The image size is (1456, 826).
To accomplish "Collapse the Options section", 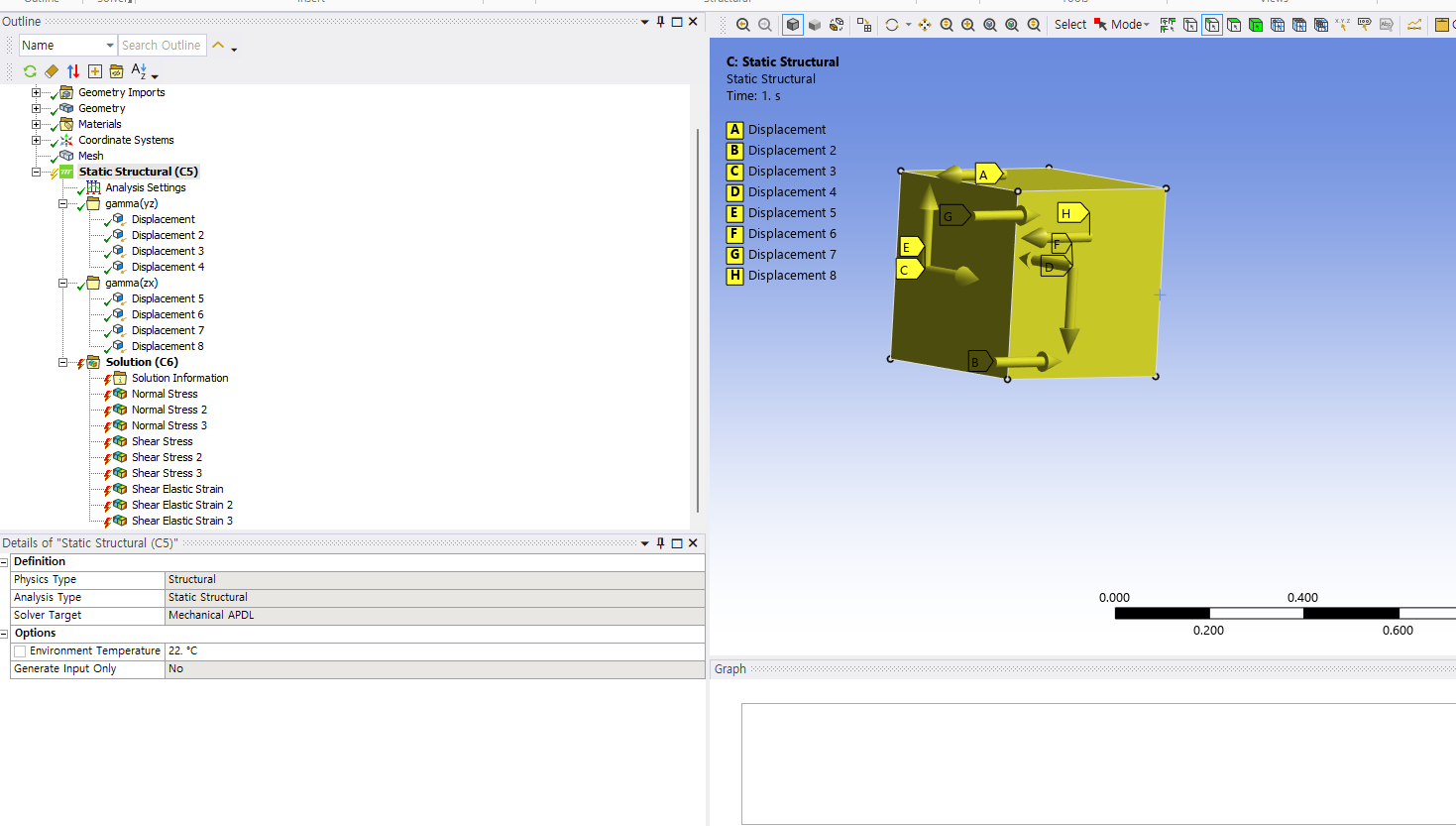I will (5, 634).
